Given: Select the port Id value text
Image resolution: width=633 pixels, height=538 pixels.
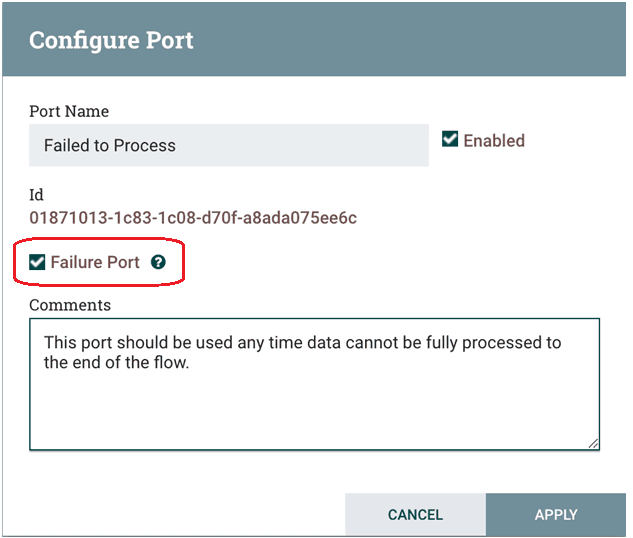Looking at the screenshot, I should pyautogui.click(x=193, y=218).
